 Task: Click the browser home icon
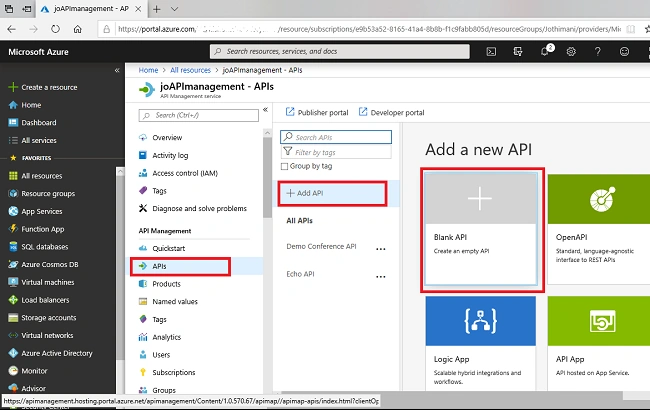[x=78, y=29]
